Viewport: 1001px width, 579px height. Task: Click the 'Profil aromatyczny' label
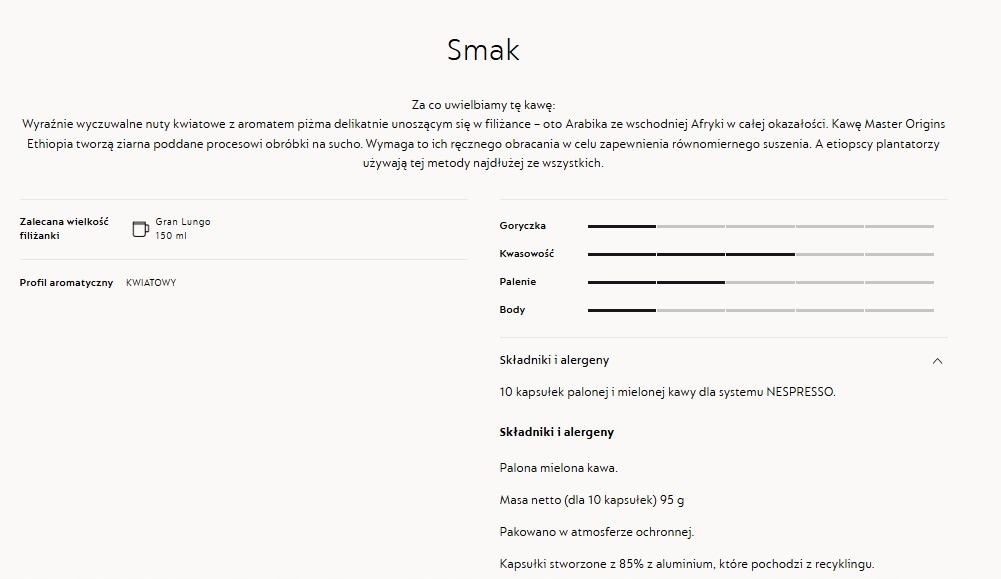click(x=66, y=283)
